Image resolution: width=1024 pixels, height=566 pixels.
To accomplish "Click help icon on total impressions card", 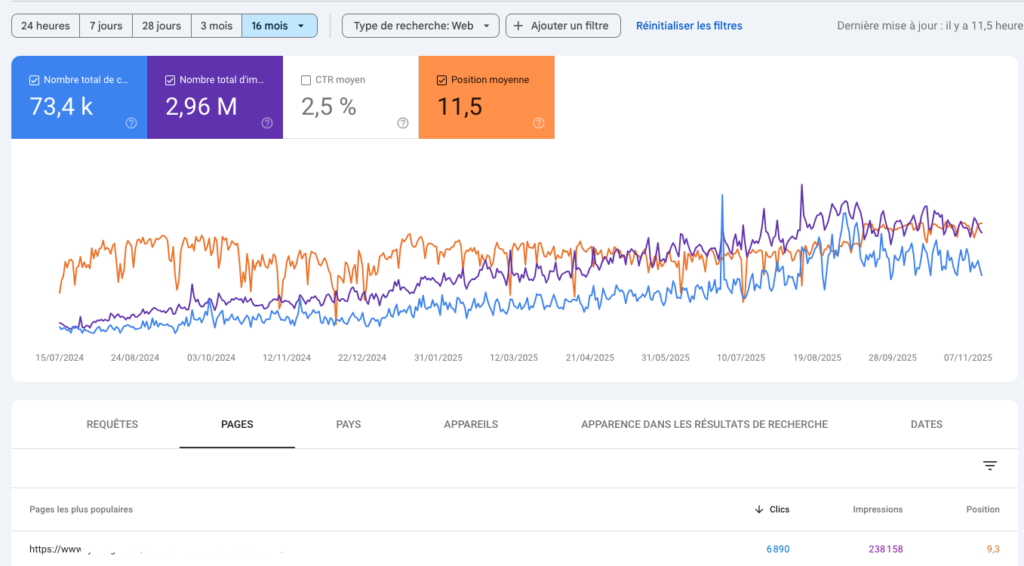I will [267, 123].
